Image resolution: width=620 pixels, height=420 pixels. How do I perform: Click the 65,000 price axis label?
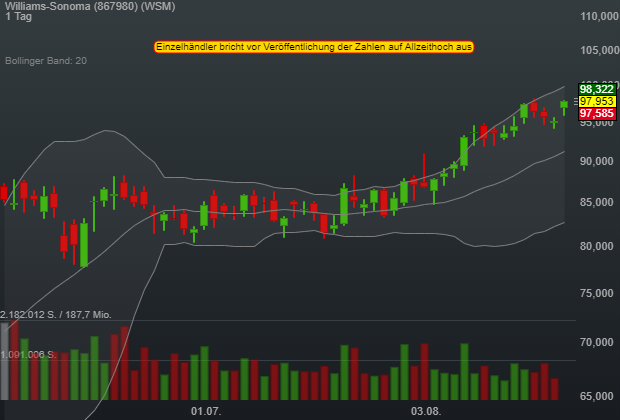pyautogui.click(x=597, y=396)
